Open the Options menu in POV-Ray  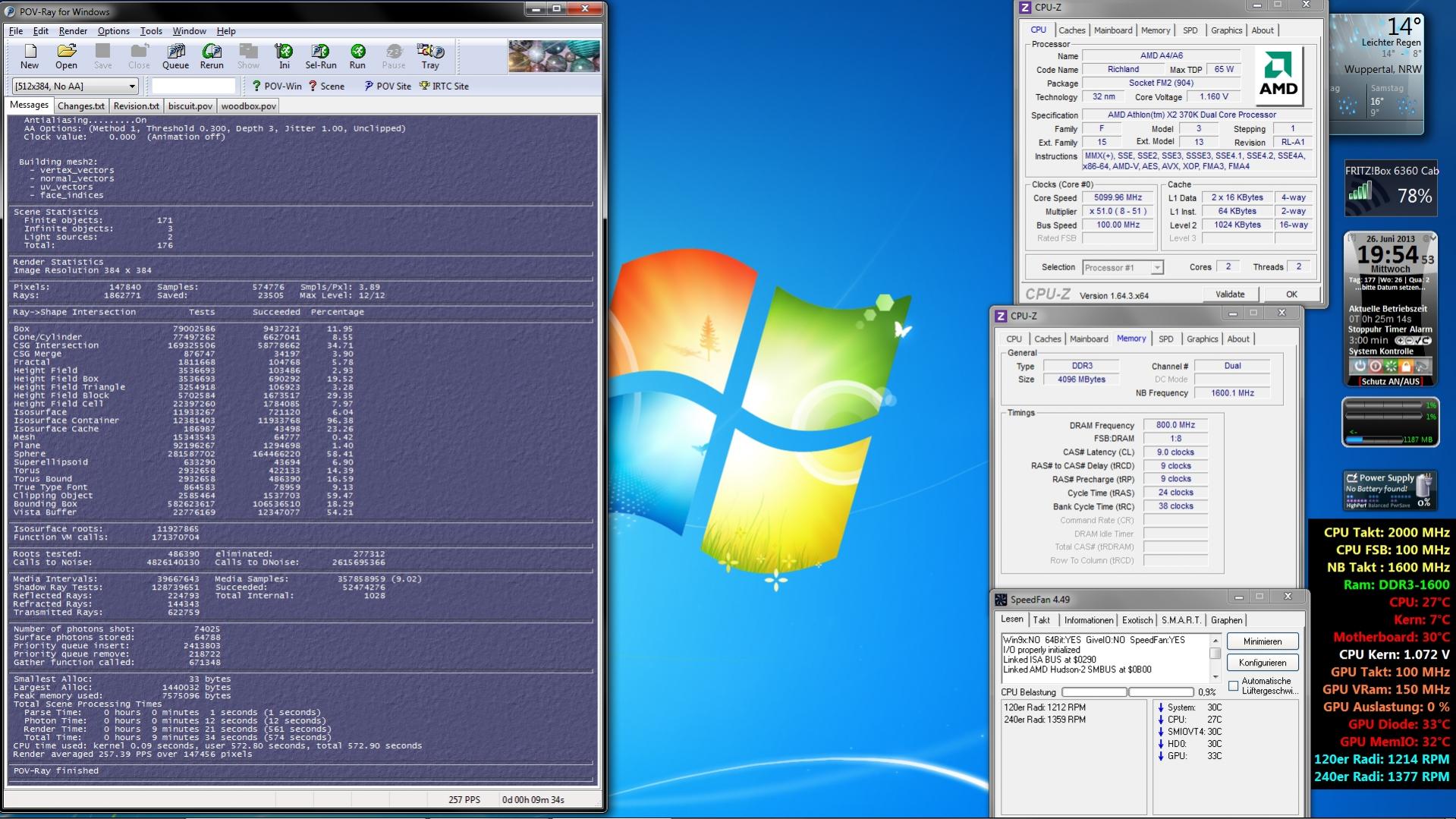[x=113, y=31]
